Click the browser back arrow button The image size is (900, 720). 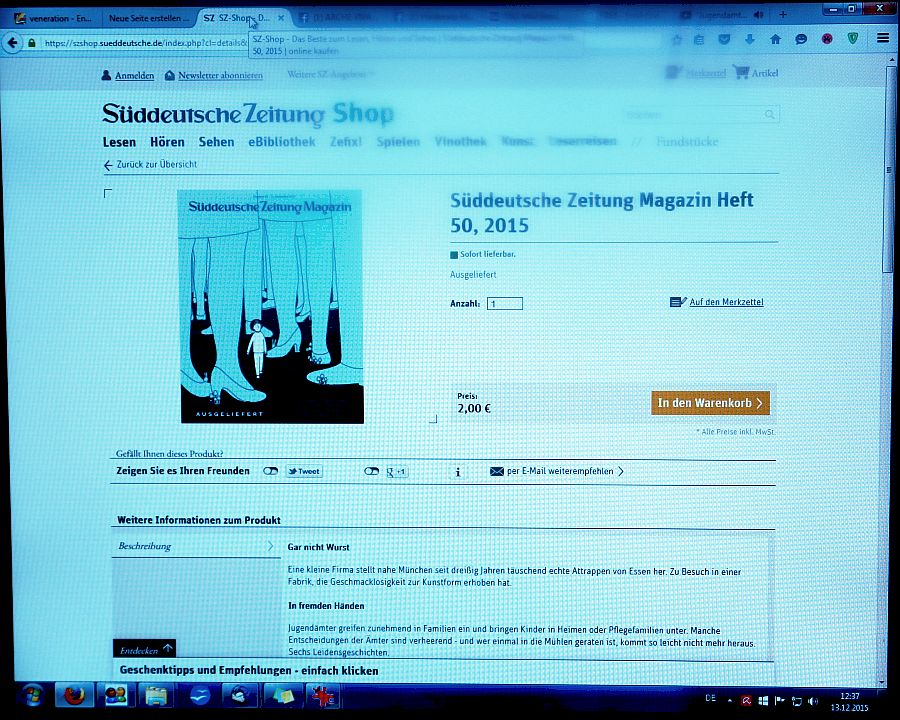point(13,43)
